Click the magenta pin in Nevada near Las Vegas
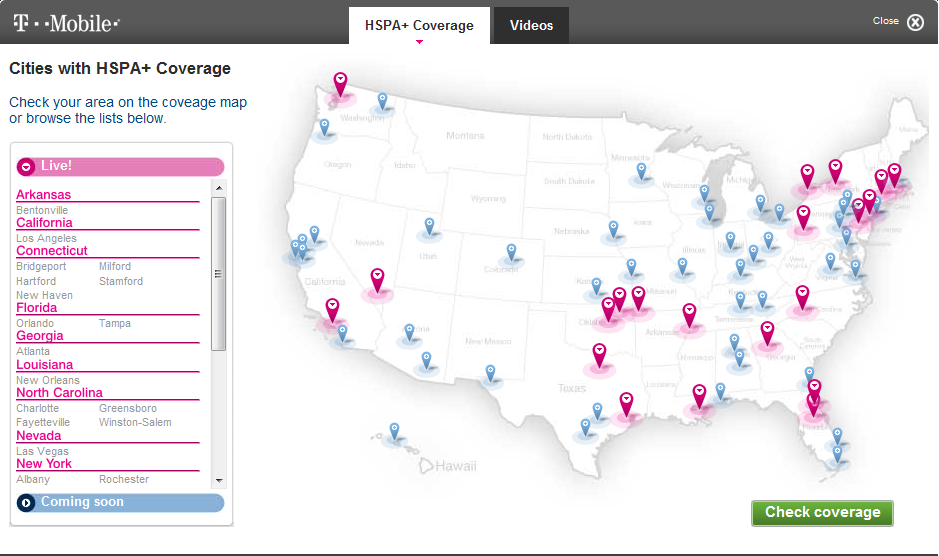Viewport: 939px width, 556px height. point(377,280)
